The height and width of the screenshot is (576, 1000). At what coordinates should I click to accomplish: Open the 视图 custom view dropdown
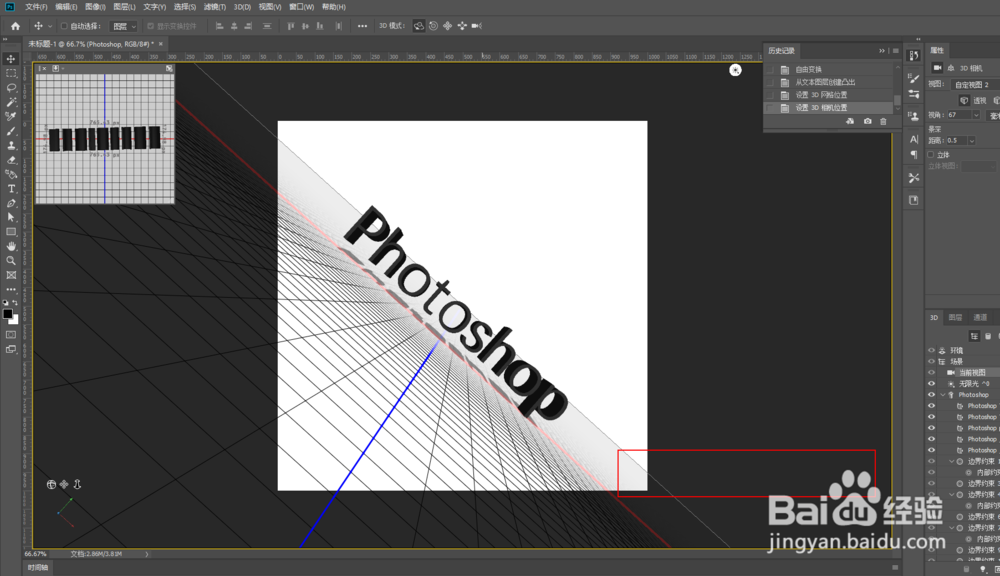pyautogui.click(x=975, y=84)
